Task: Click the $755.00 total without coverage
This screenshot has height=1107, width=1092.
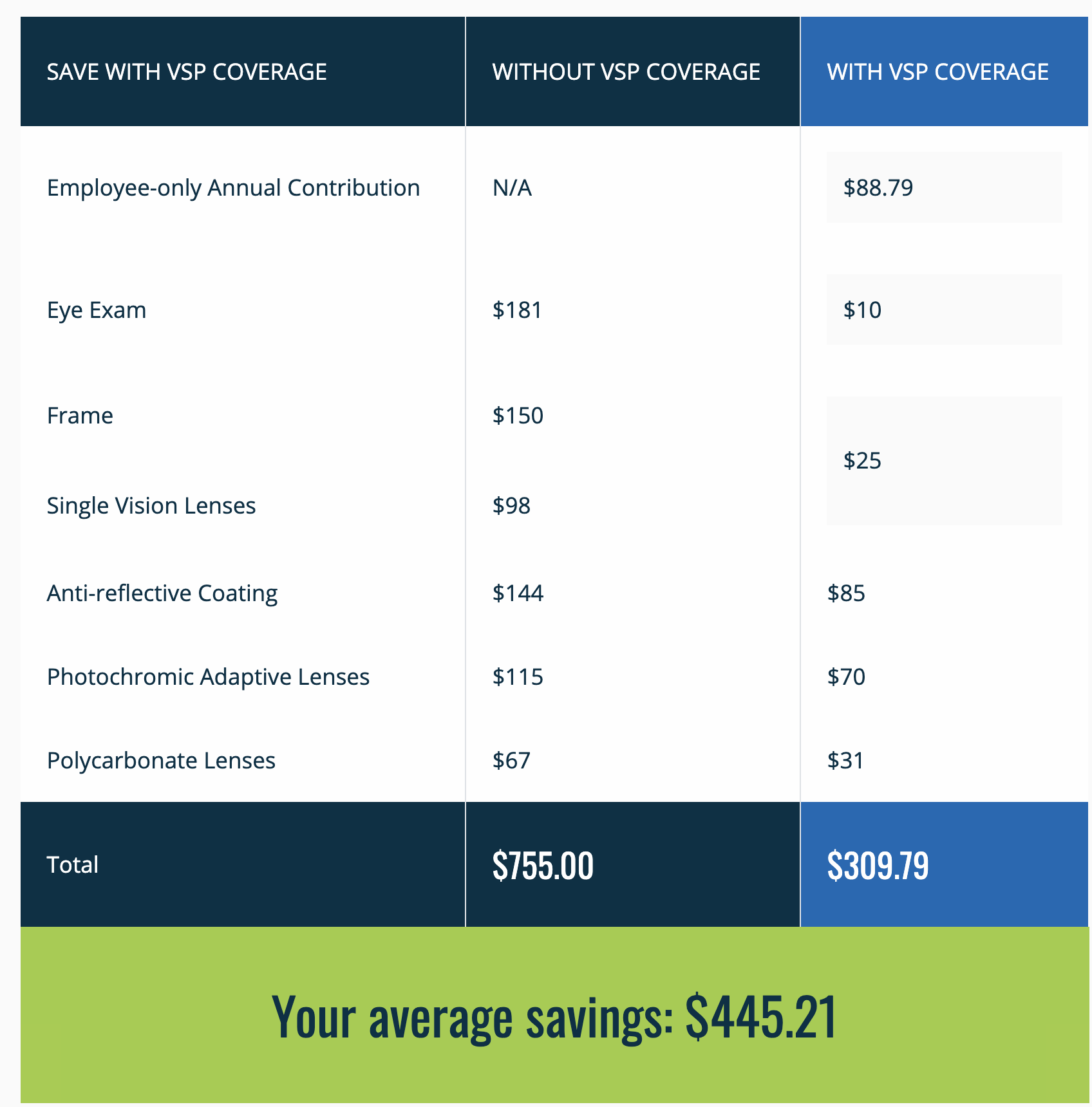Action: 543,865
